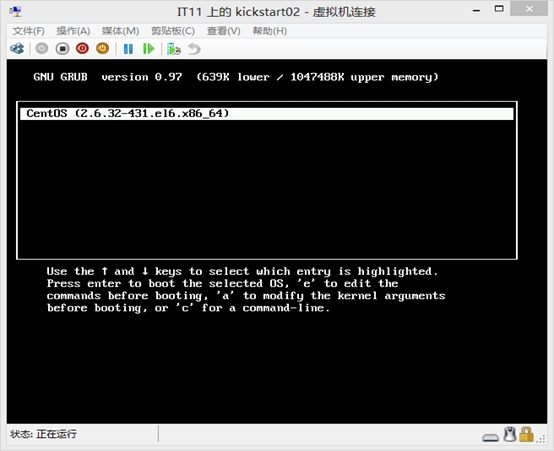Create a checkpoint using the snapshot icon

point(174,49)
